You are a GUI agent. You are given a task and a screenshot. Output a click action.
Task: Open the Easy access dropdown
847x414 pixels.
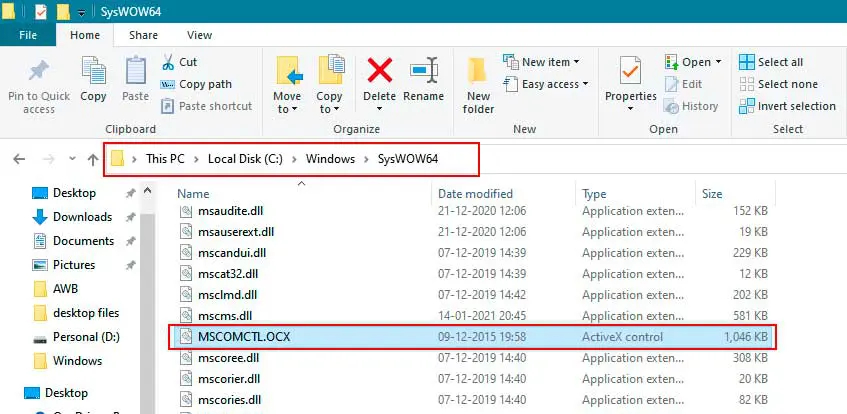[x=546, y=84]
